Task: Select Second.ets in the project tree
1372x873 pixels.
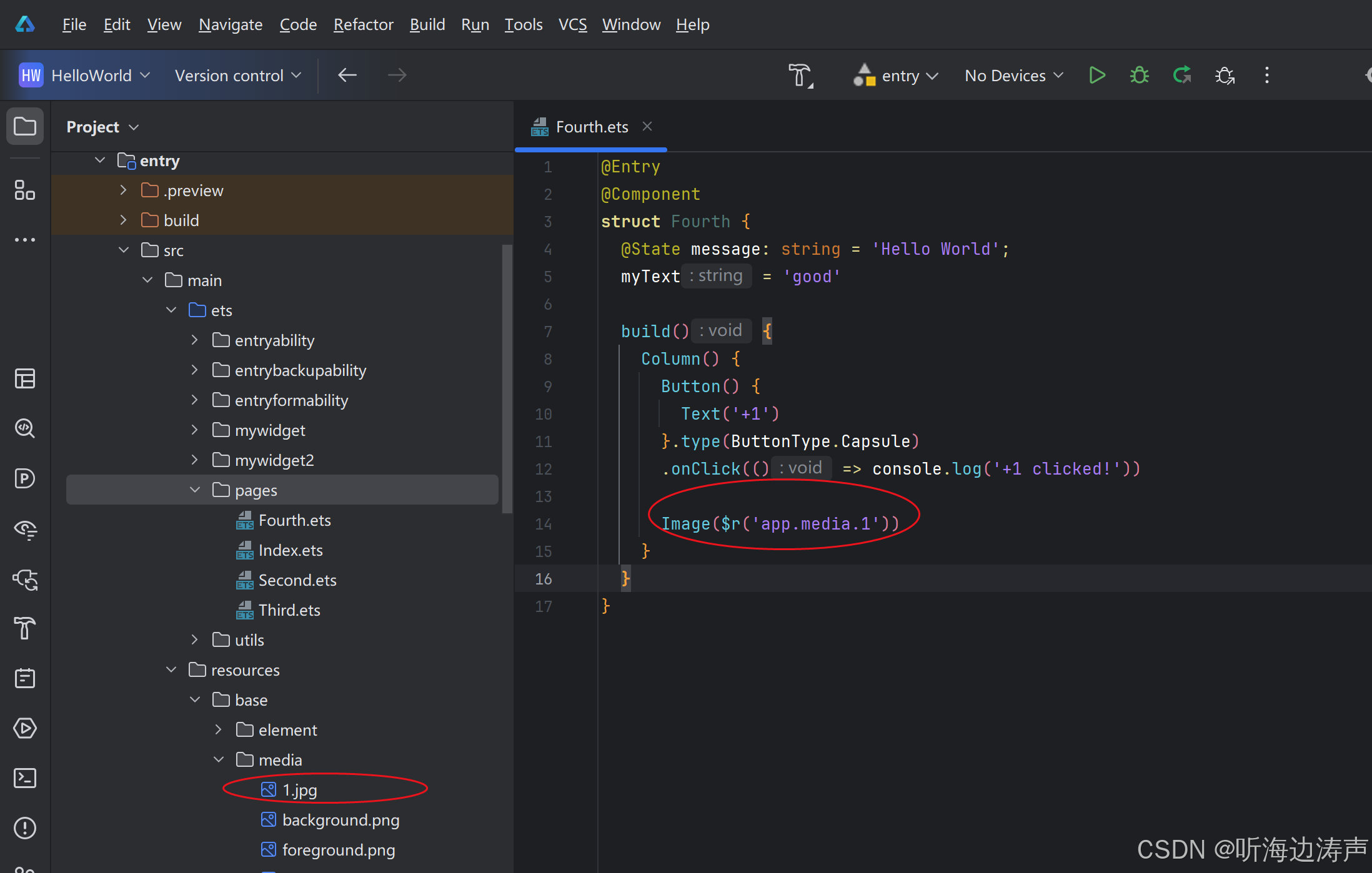Action: point(297,580)
